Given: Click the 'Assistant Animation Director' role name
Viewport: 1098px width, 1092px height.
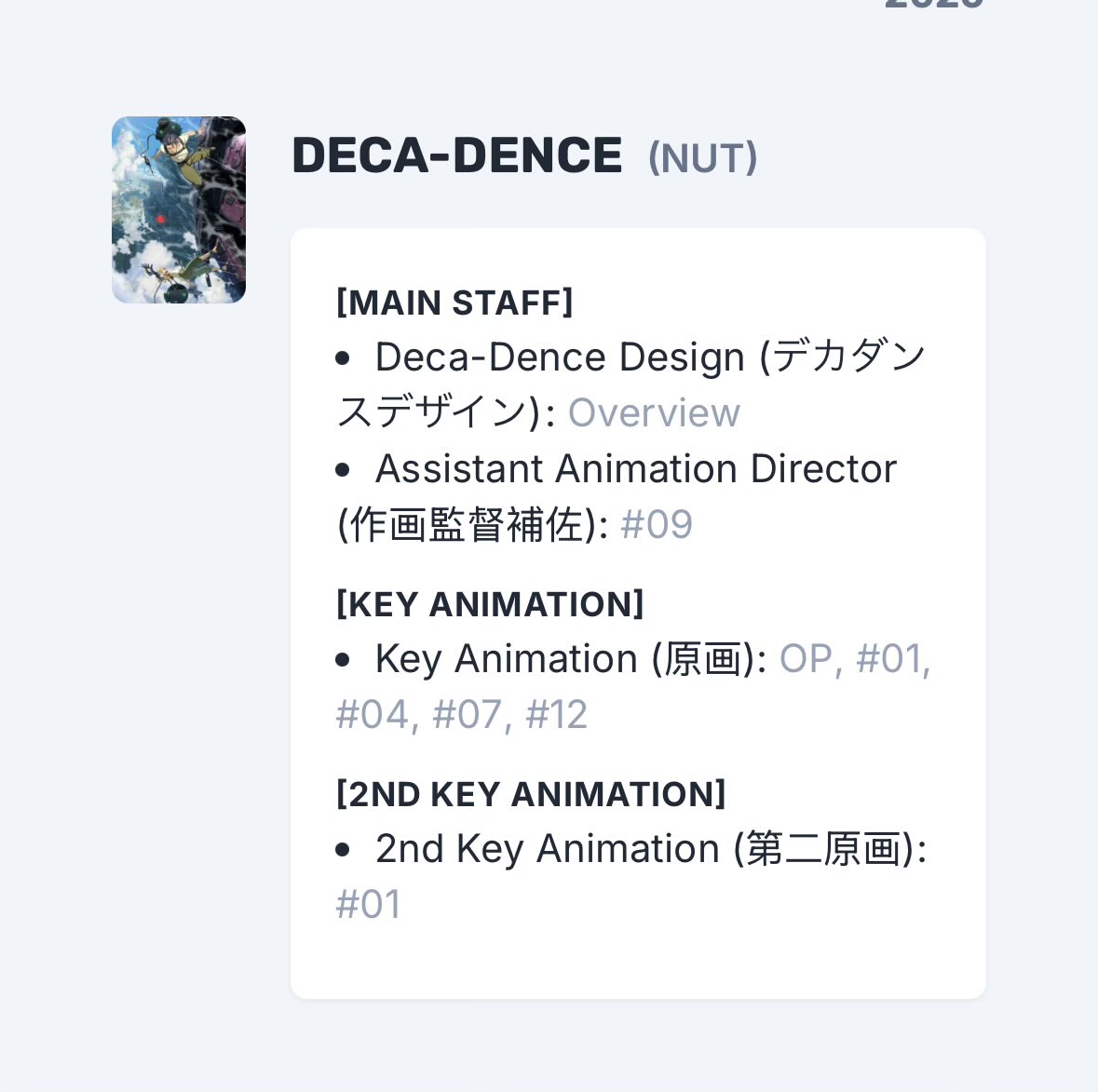Looking at the screenshot, I should (x=635, y=469).
